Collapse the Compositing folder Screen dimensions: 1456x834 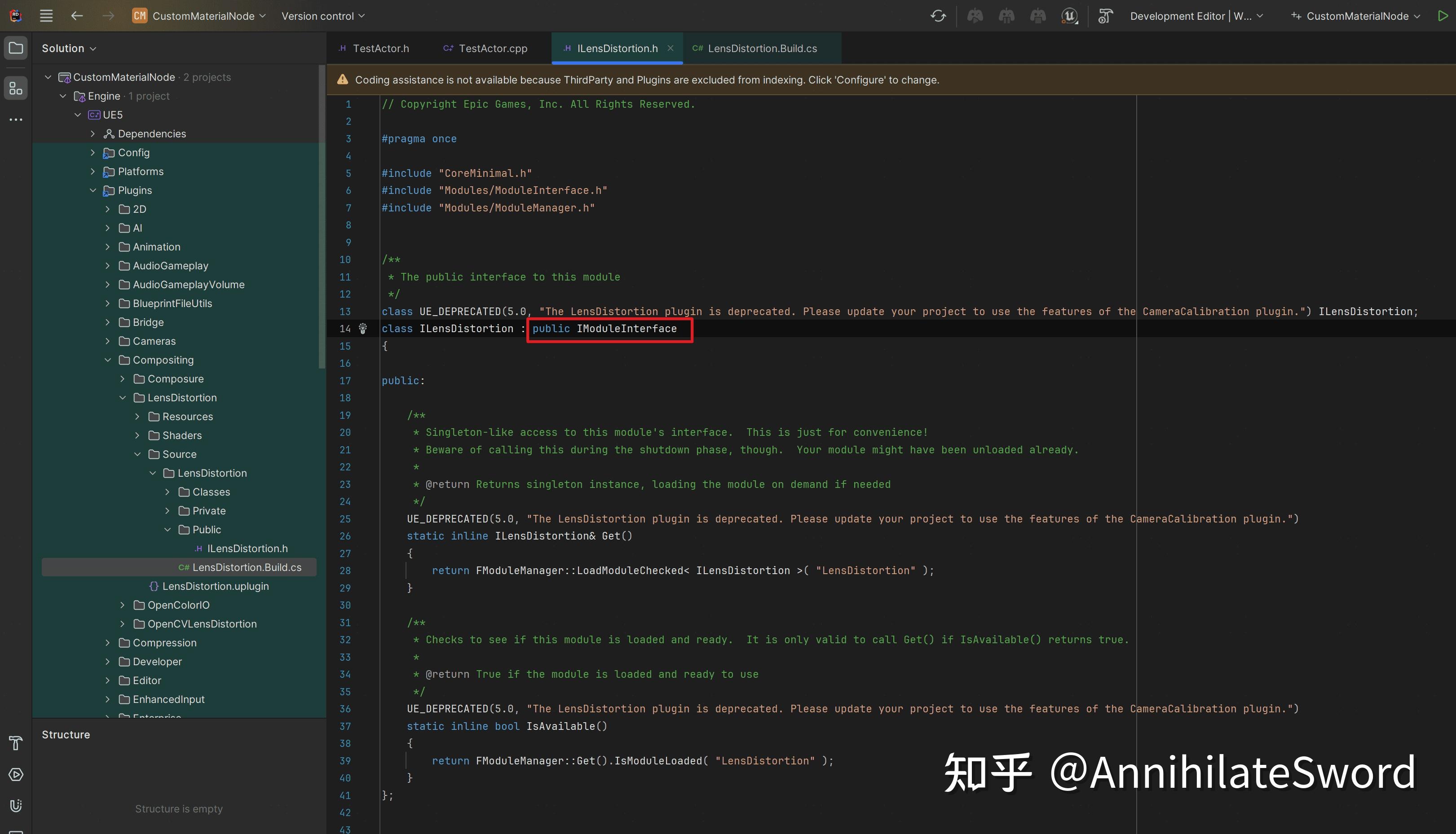click(108, 360)
